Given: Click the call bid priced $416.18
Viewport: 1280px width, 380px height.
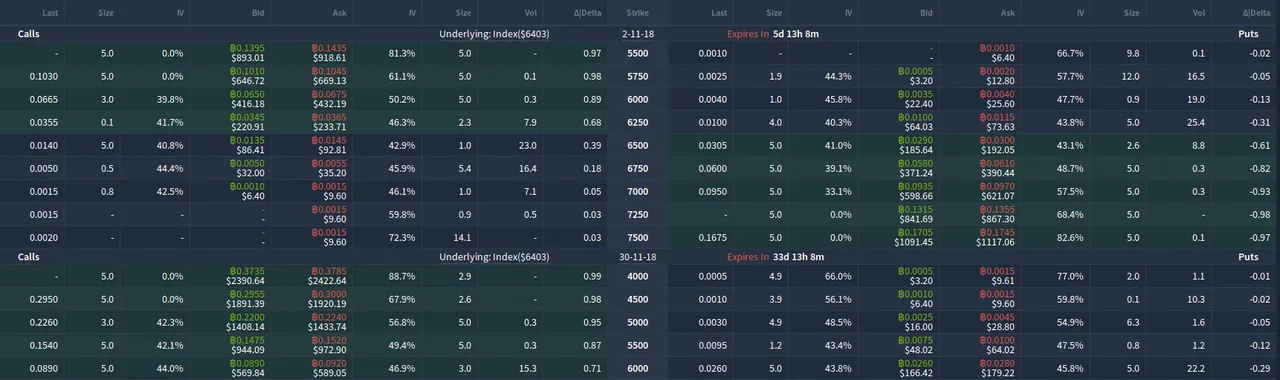Looking at the screenshot, I should pos(248,99).
